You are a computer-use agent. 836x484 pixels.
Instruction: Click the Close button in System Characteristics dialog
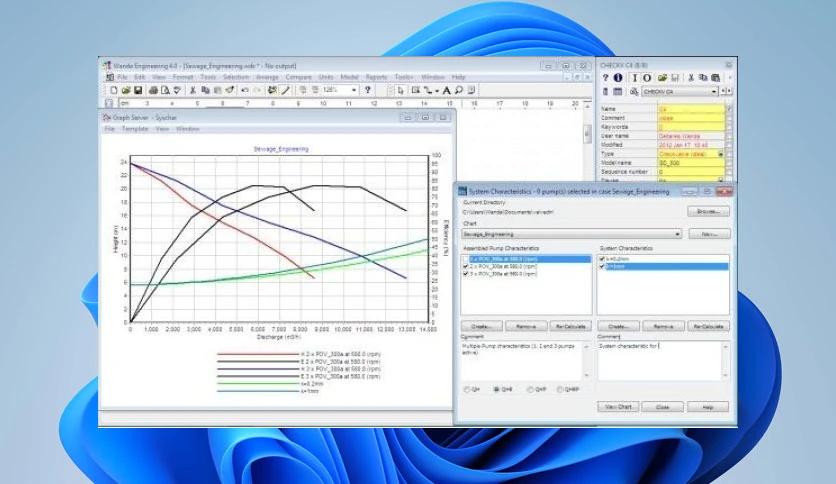tap(663, 407)
